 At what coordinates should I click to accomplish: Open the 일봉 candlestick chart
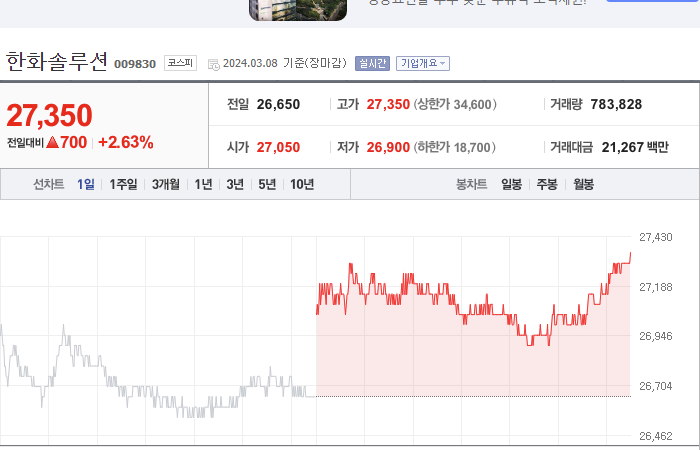click(x=512, y=184)
